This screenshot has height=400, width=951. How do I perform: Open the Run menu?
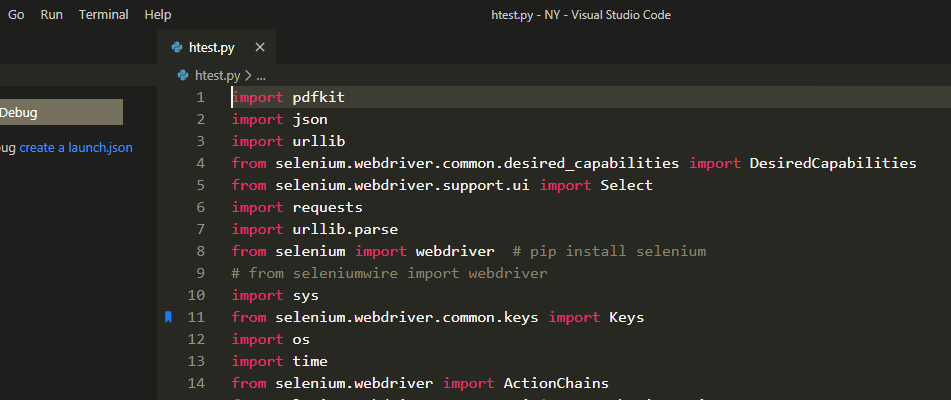tap(52, 15)
